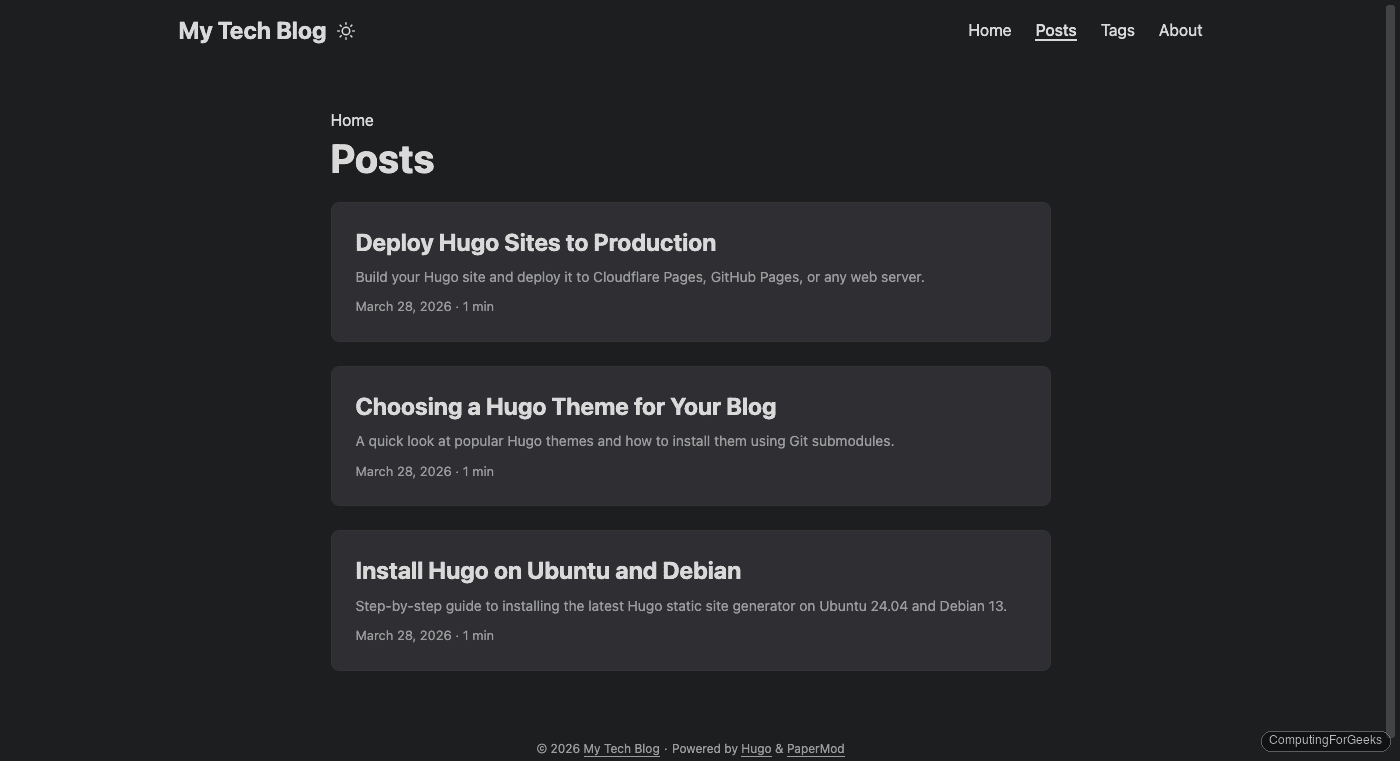
Task: Click the large Posts page heading
Action: click(382, 158)
